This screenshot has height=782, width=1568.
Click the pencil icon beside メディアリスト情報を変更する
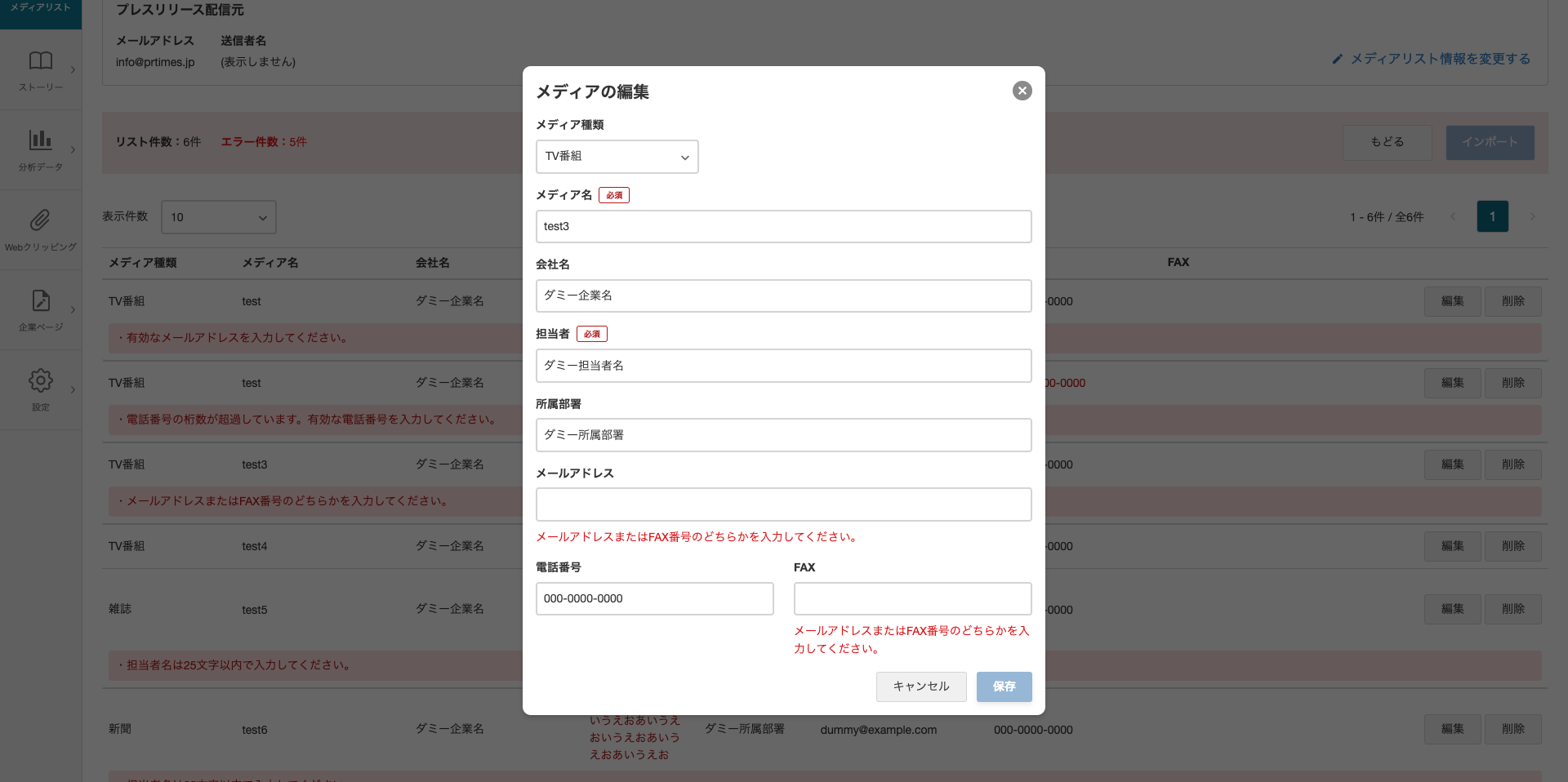coord(1337,59)
